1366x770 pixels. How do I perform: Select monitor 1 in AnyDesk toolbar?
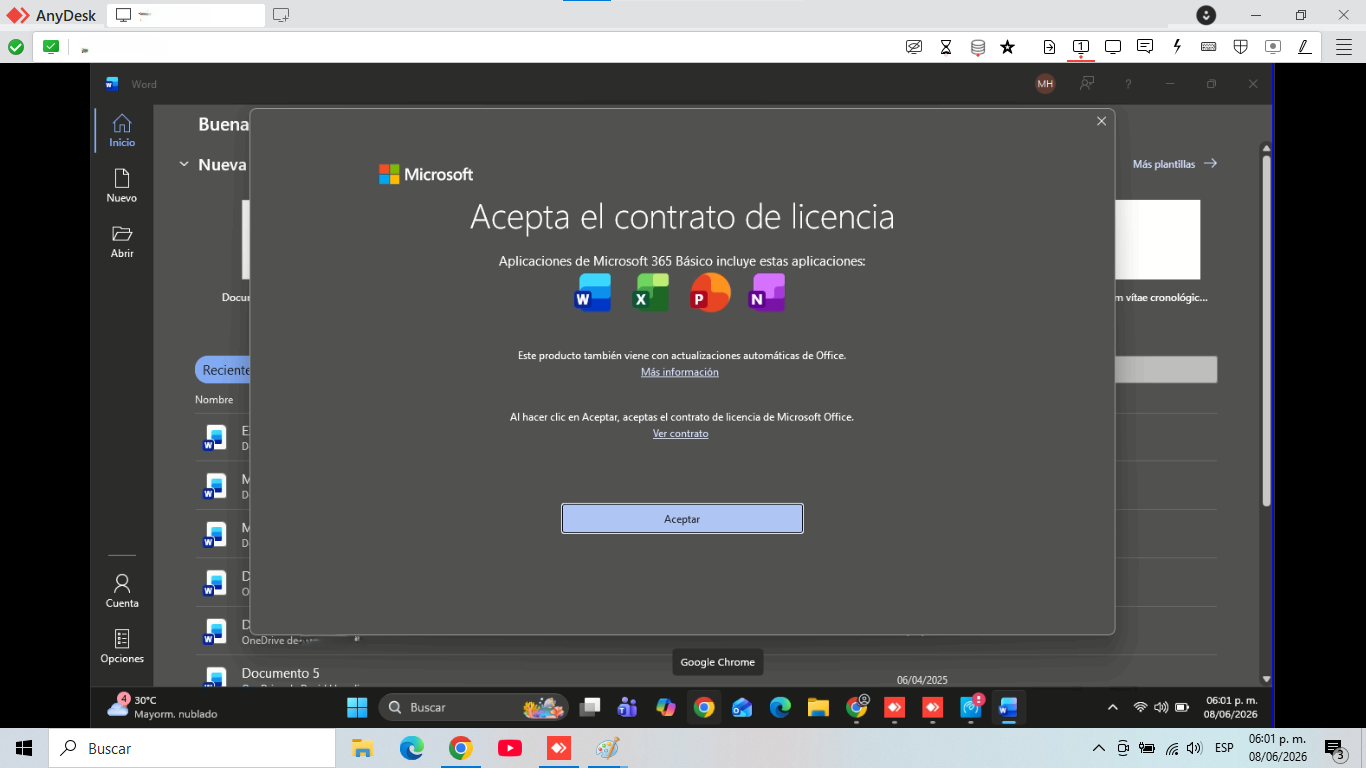1081,47
